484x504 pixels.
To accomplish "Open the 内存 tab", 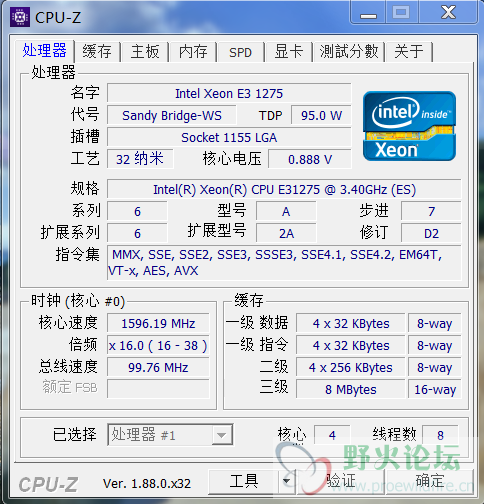I will (x=193, y=52).
